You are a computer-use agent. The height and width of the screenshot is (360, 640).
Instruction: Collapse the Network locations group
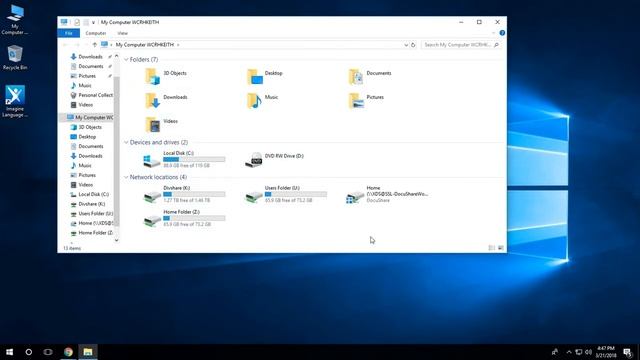click(x=126, y=177)
